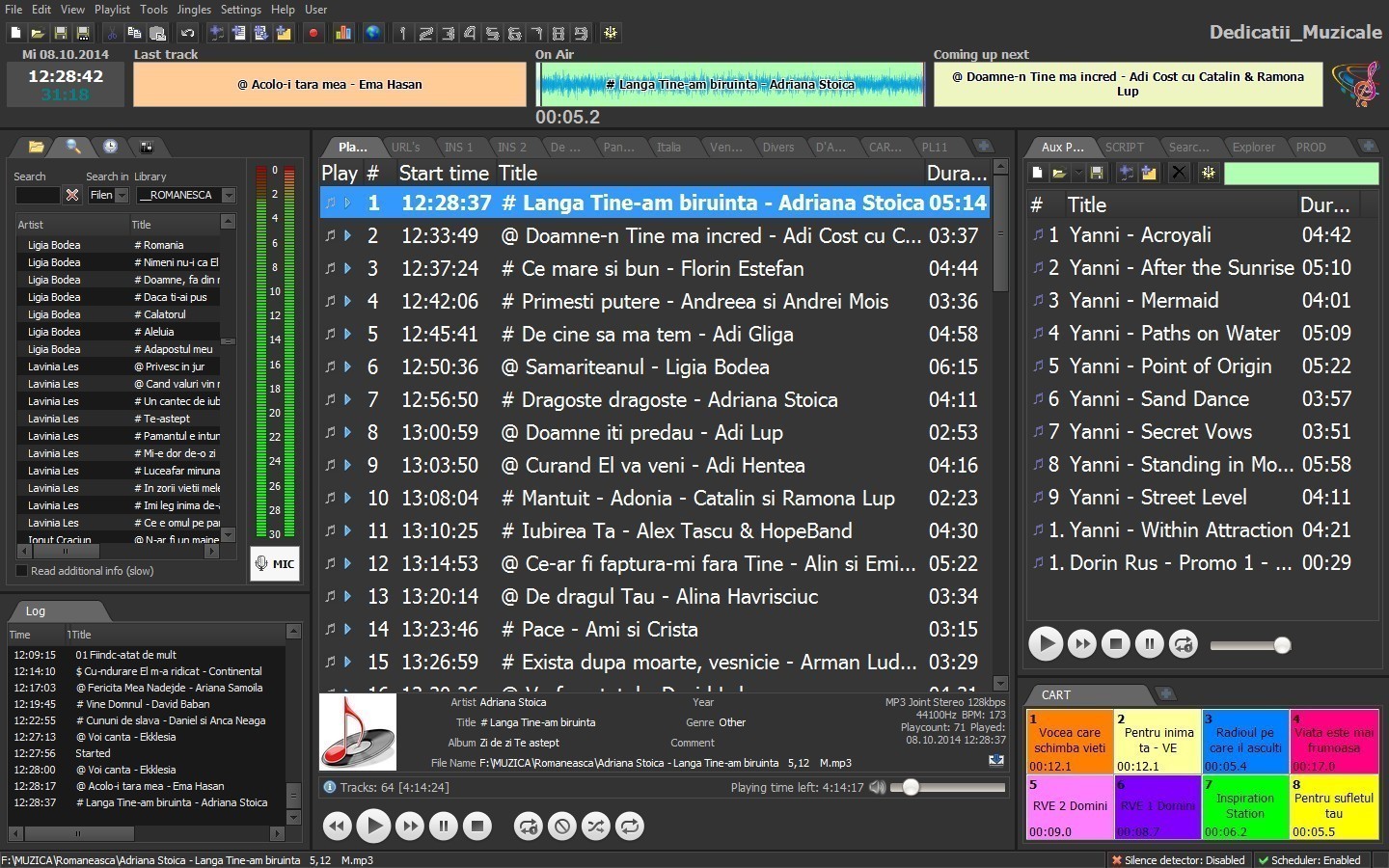
Task: Click the Undo arrow icon
Action: point(187,33)
